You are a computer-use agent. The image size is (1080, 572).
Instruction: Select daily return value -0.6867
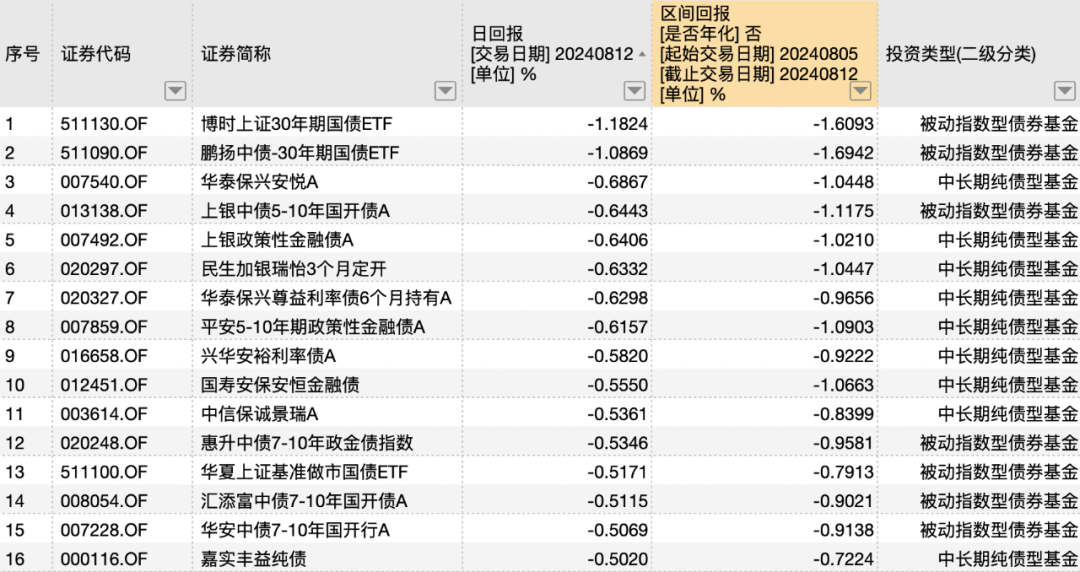pyautogui.click(x=617, y=182)
